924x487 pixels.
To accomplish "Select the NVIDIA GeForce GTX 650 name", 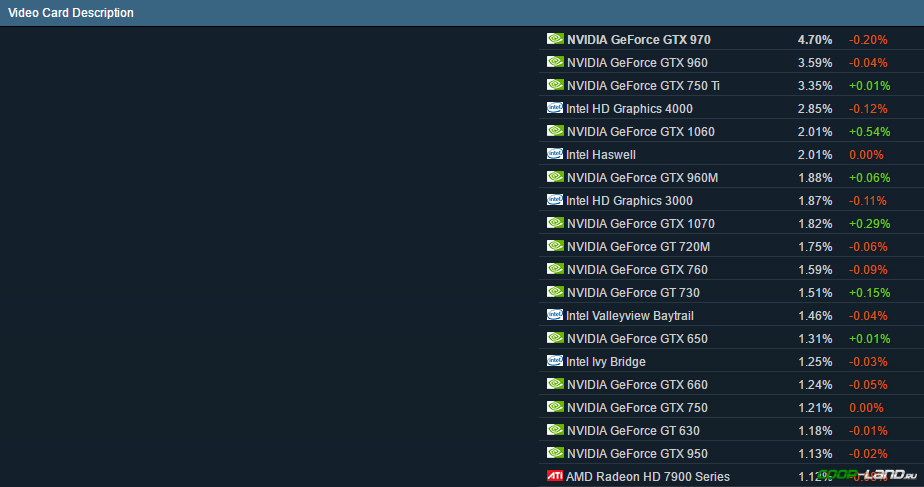I will coord(637,339).
